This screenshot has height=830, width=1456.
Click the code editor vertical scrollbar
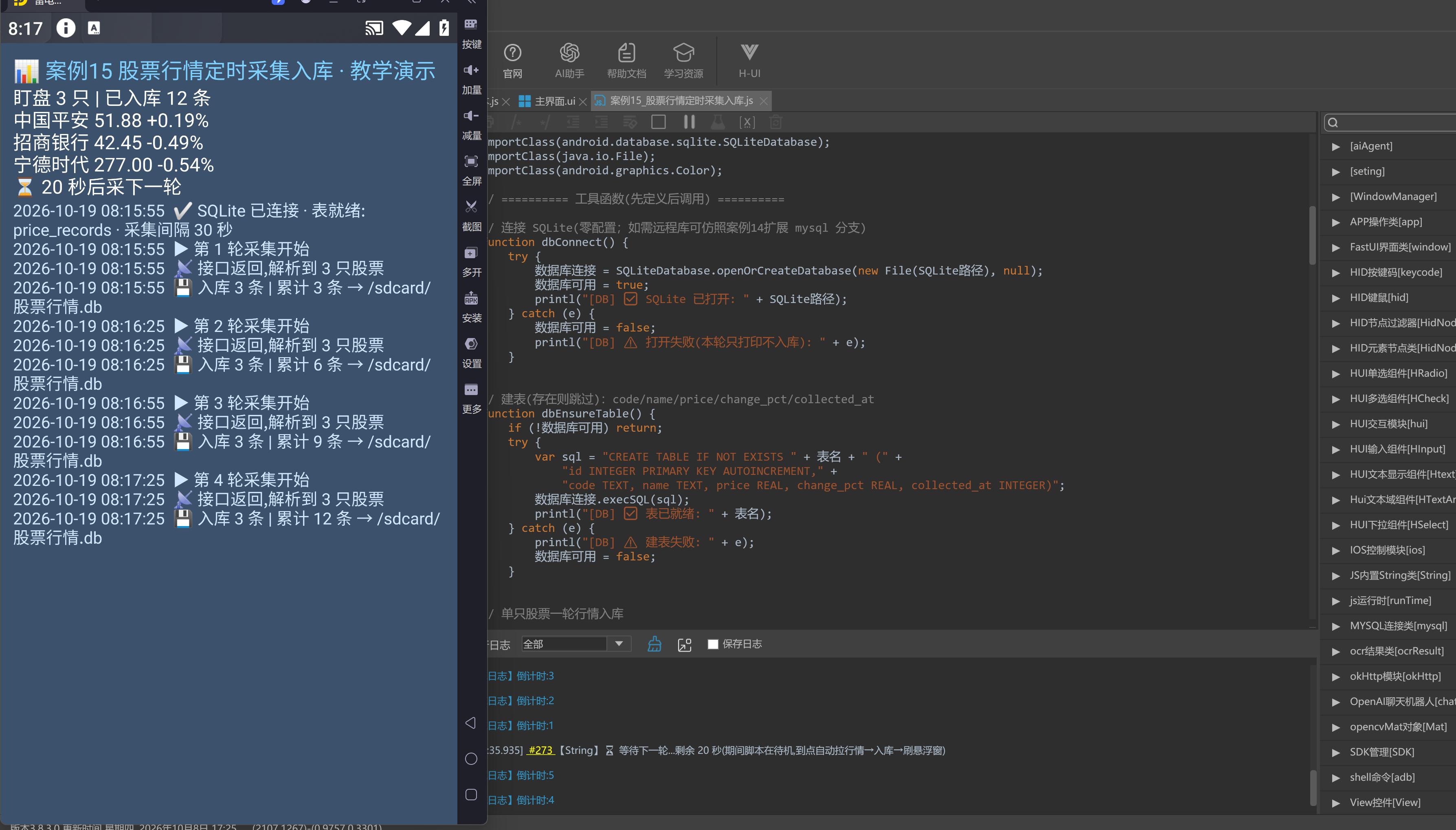coord(1312,235)
